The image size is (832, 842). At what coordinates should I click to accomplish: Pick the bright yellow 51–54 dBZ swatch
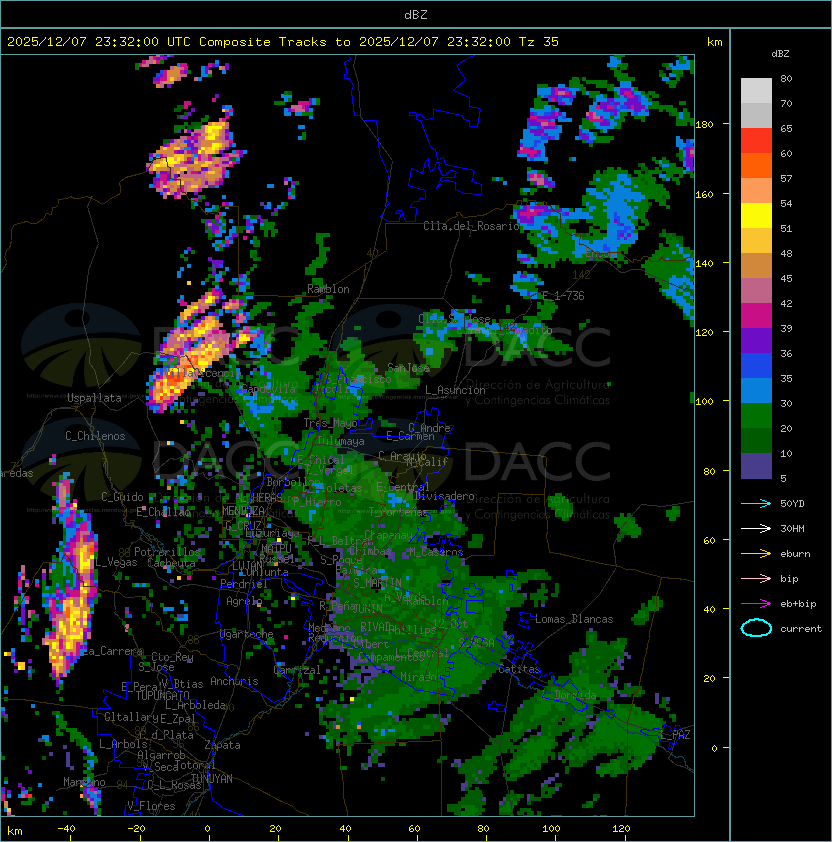pyautogui.click(x=756, y=216)
